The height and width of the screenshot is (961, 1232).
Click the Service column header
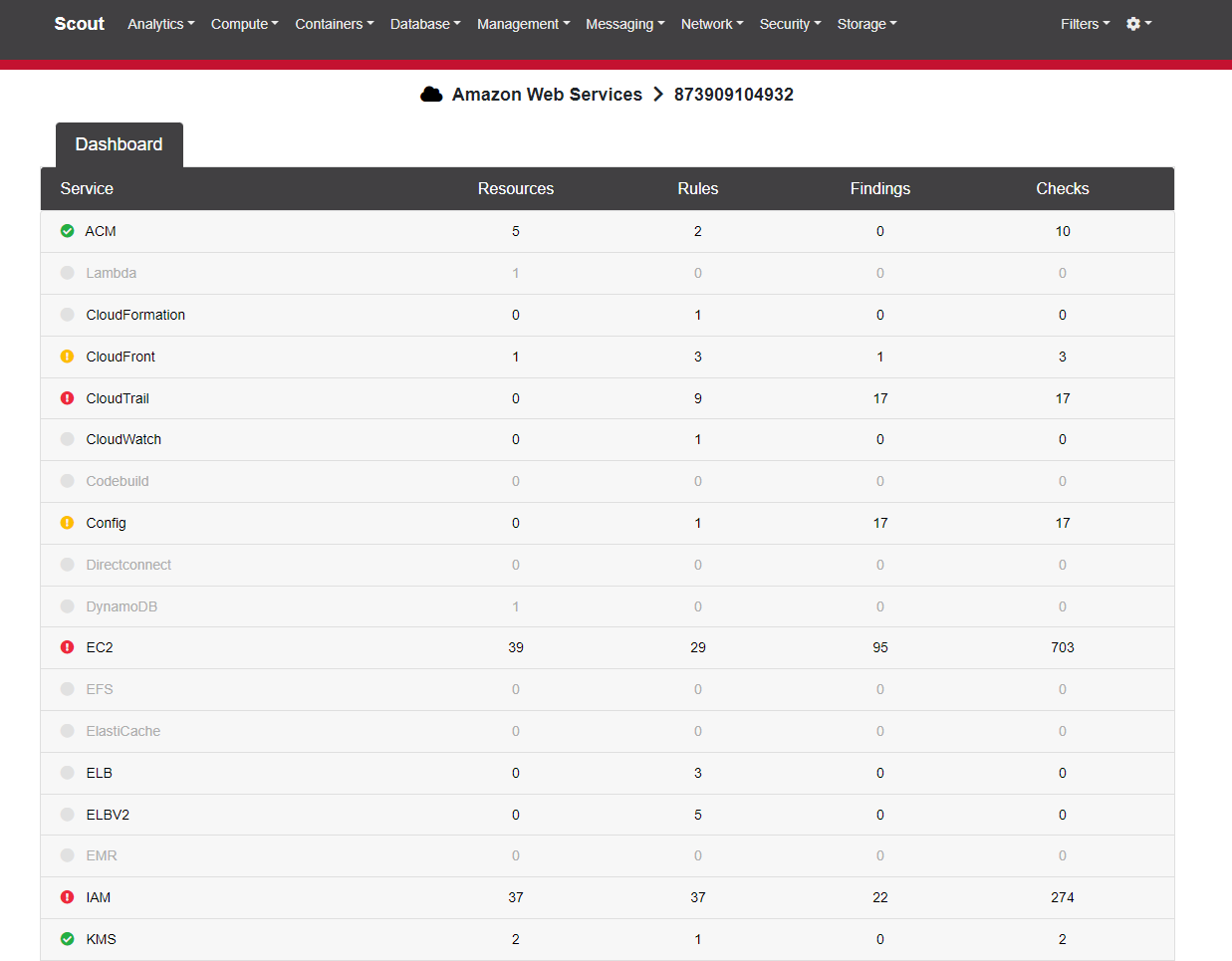coord(87,188)
